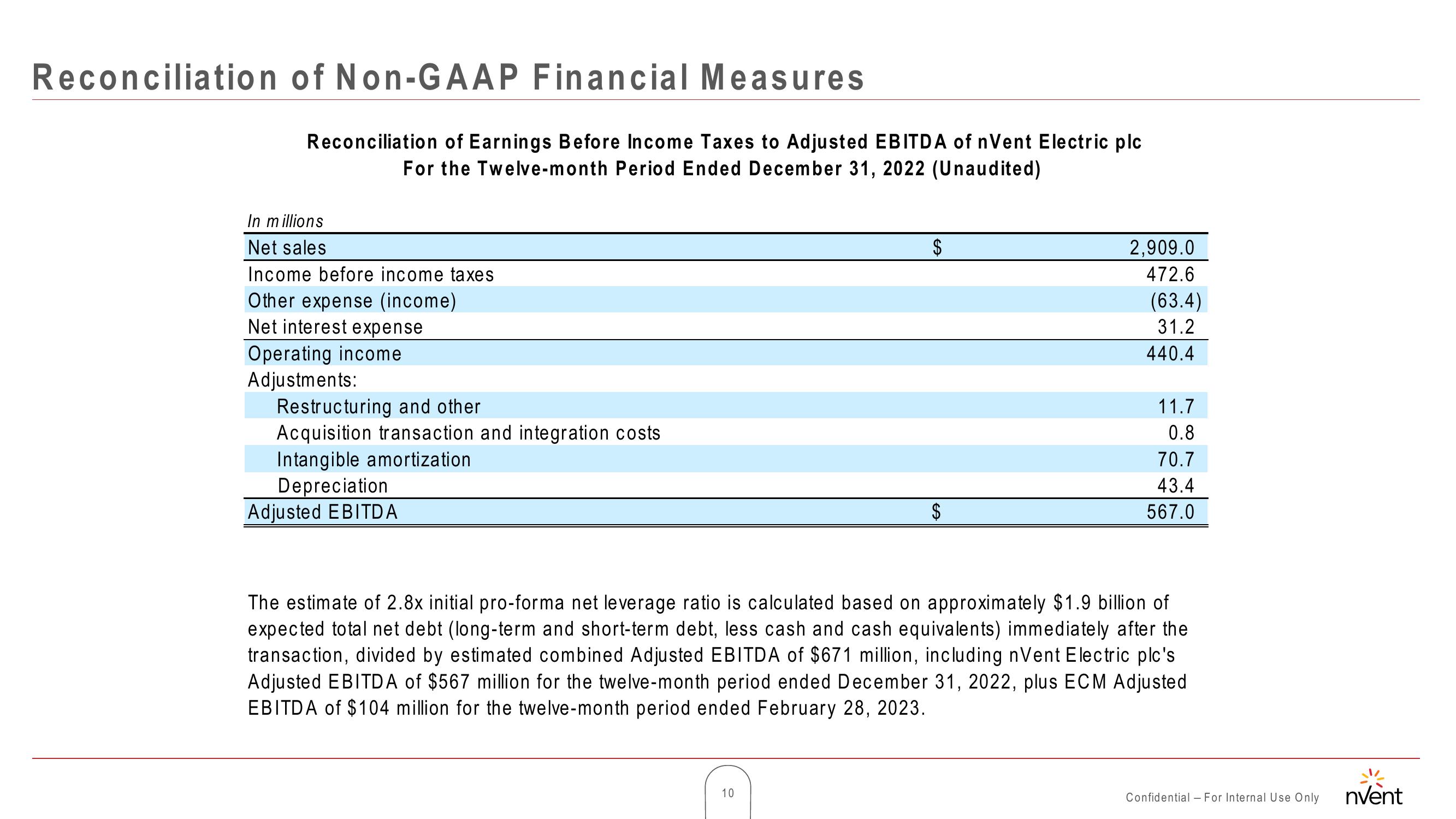Click 'Restructuring and other' label
This screenshot has width=1456, height=819.
pyautogui.click(x=378, y=406)
